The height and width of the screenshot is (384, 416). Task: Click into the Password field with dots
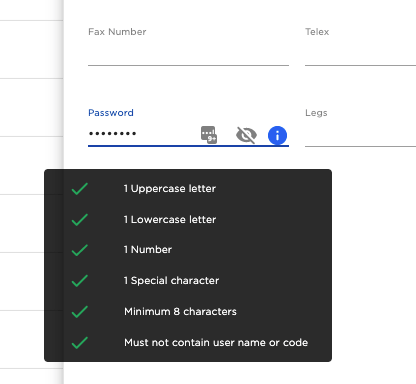pos(143,134)
